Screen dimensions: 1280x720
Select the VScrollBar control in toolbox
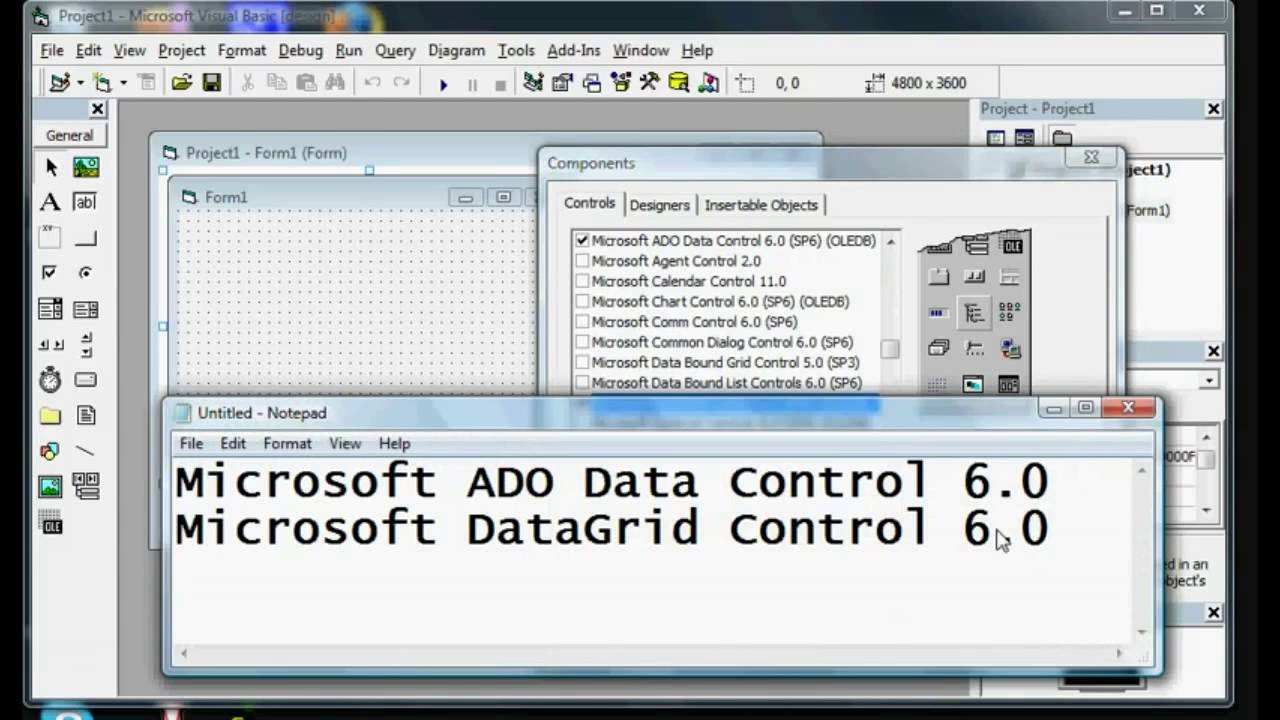click(x=86, y=345)
